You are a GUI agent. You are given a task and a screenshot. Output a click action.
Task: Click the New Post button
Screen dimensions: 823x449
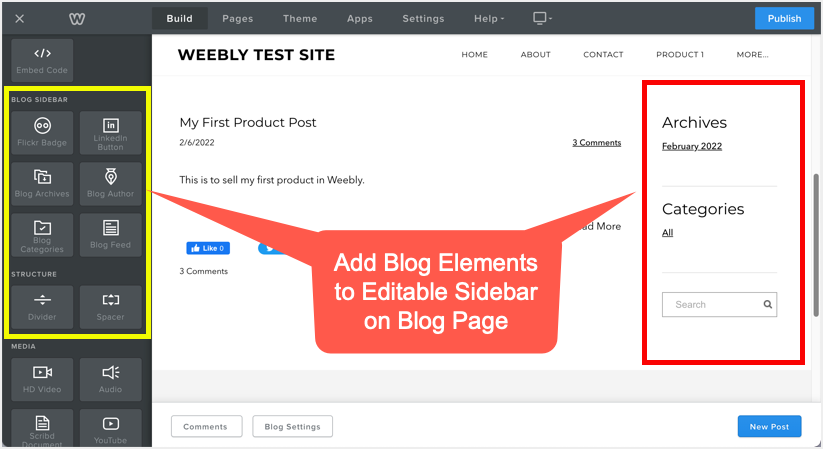point(770,427)
